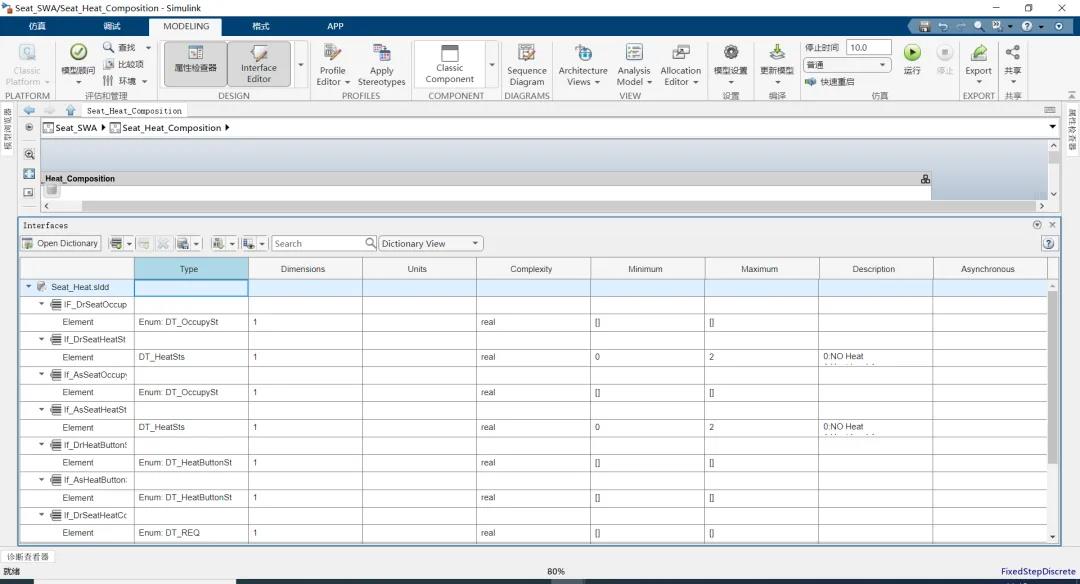
Task: Click the Open Dictionary button
Action: [x=61, y=244]
